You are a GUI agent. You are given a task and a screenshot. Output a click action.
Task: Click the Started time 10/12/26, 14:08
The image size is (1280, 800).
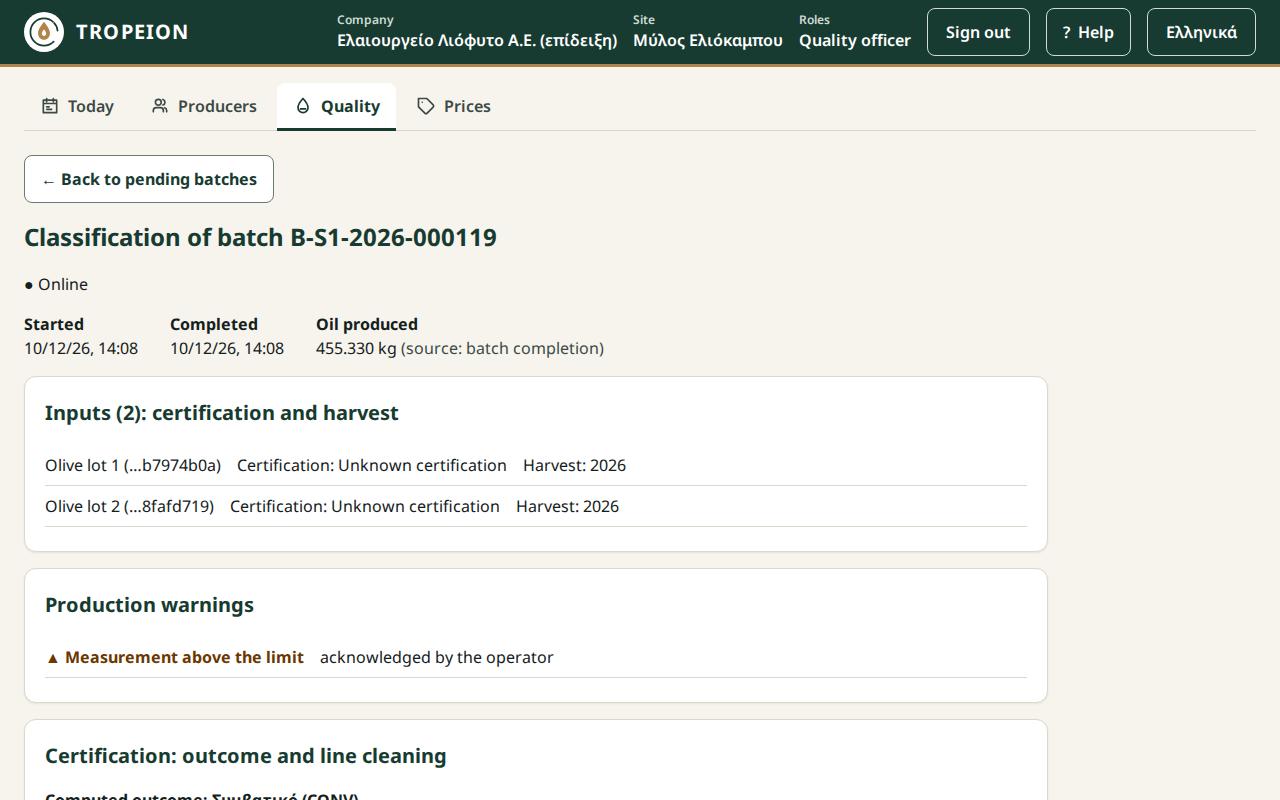pyautogui.click(x=81, y=348)
